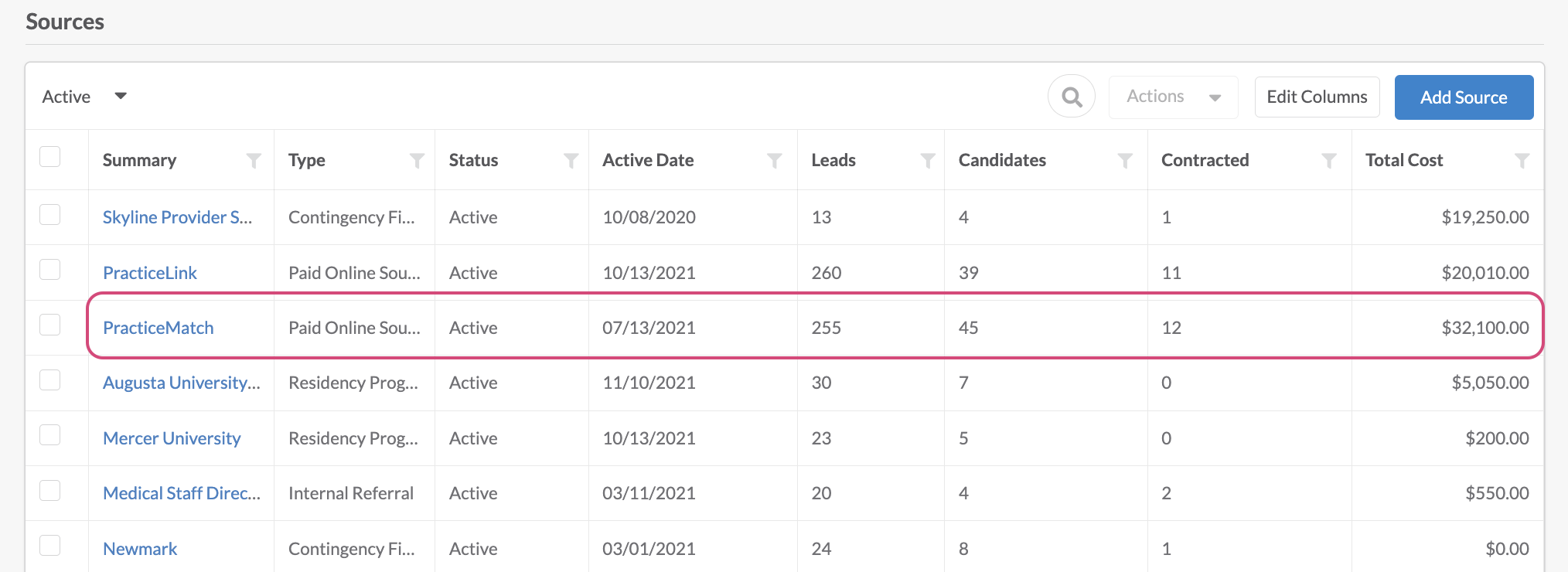Screen dimensions: 1568x572
Task: Check the Skyline Provider row checkbox
Action: click(x=50, y=214)
